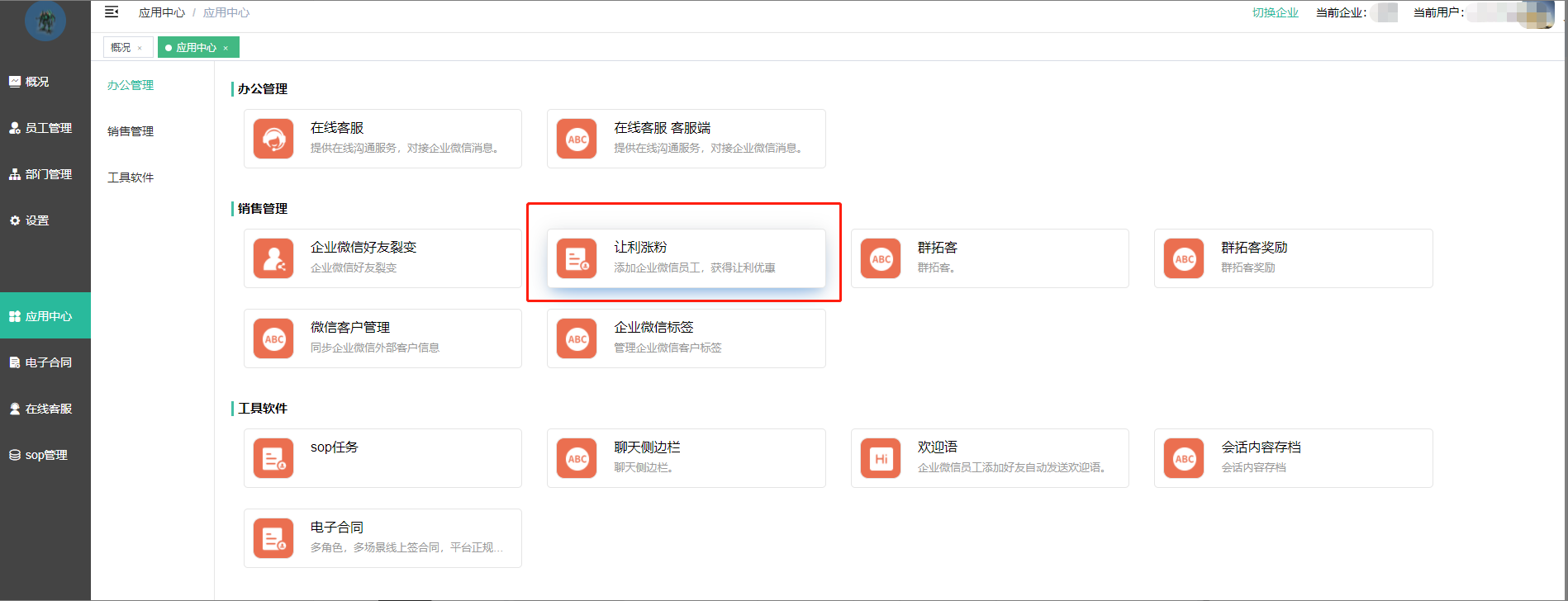This screenshot has width=1568, height=601.
Task: Open the 会话内容存档 app icon
Action: pyautogui.click(x=1184, y=458)
